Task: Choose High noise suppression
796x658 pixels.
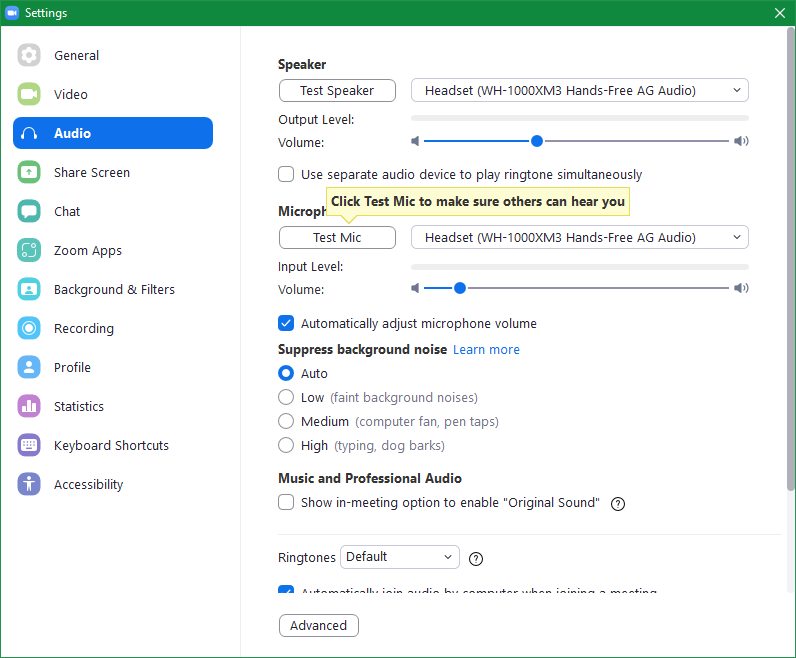Action: (286, 445)
